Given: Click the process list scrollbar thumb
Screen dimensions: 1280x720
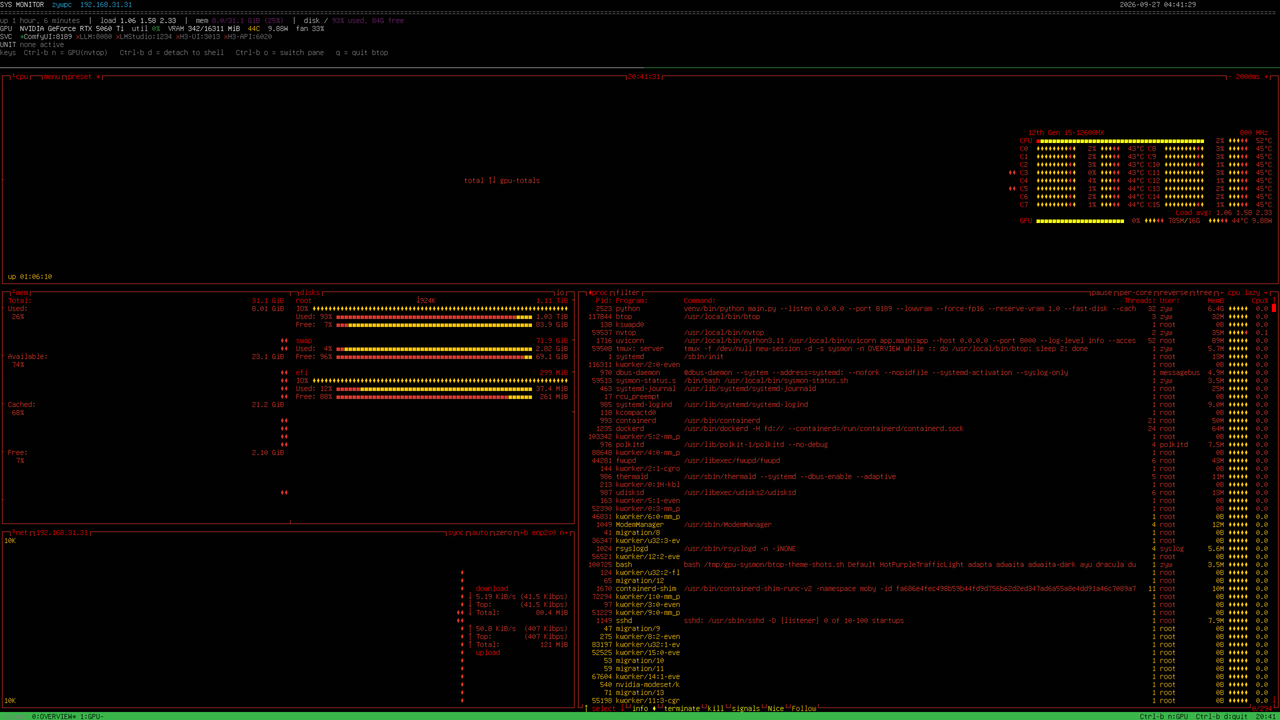Looking at the screenshot, I should pyautogui.click(x=1273, y=308).
